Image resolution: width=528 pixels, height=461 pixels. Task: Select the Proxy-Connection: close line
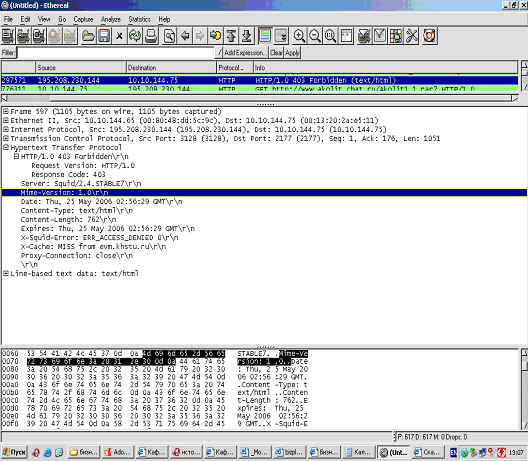pyautogui.click(x=76, y=256)
